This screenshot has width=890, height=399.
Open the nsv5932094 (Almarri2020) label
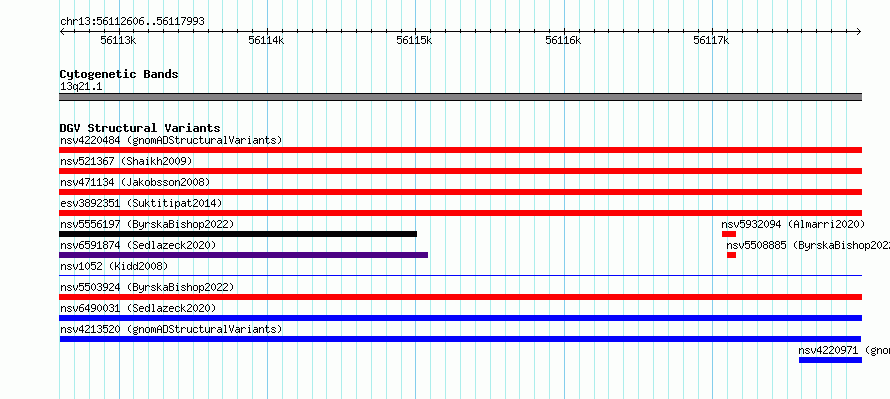click(x=793, y=224)
